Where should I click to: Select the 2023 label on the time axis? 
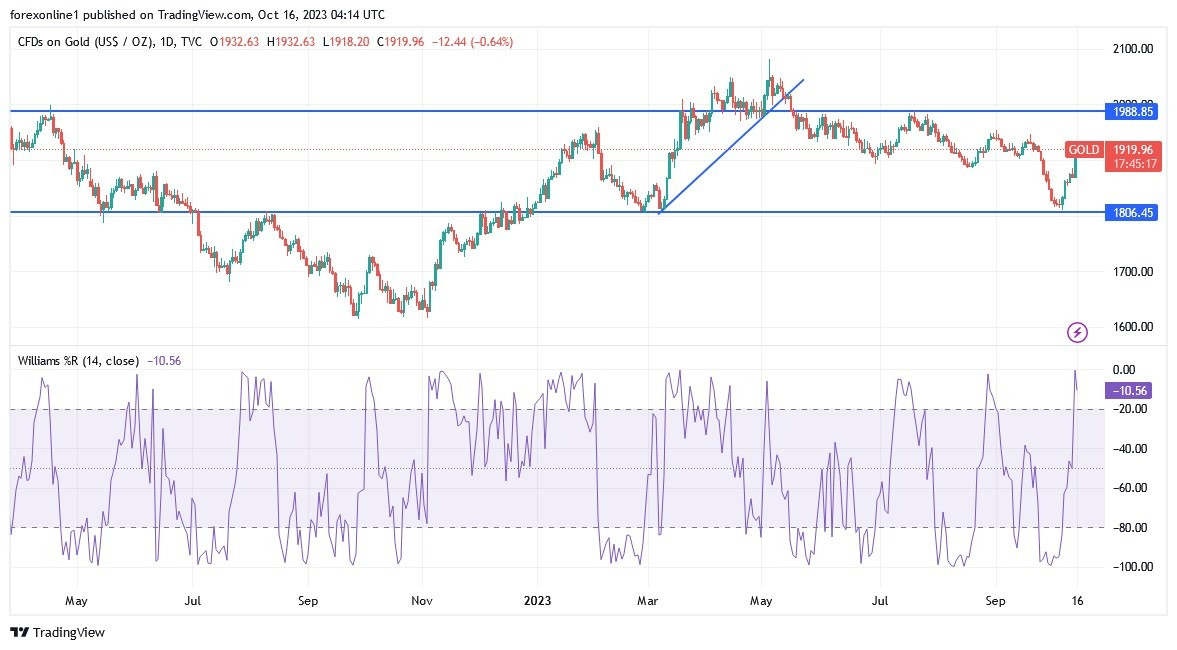[x=537, y=601]
